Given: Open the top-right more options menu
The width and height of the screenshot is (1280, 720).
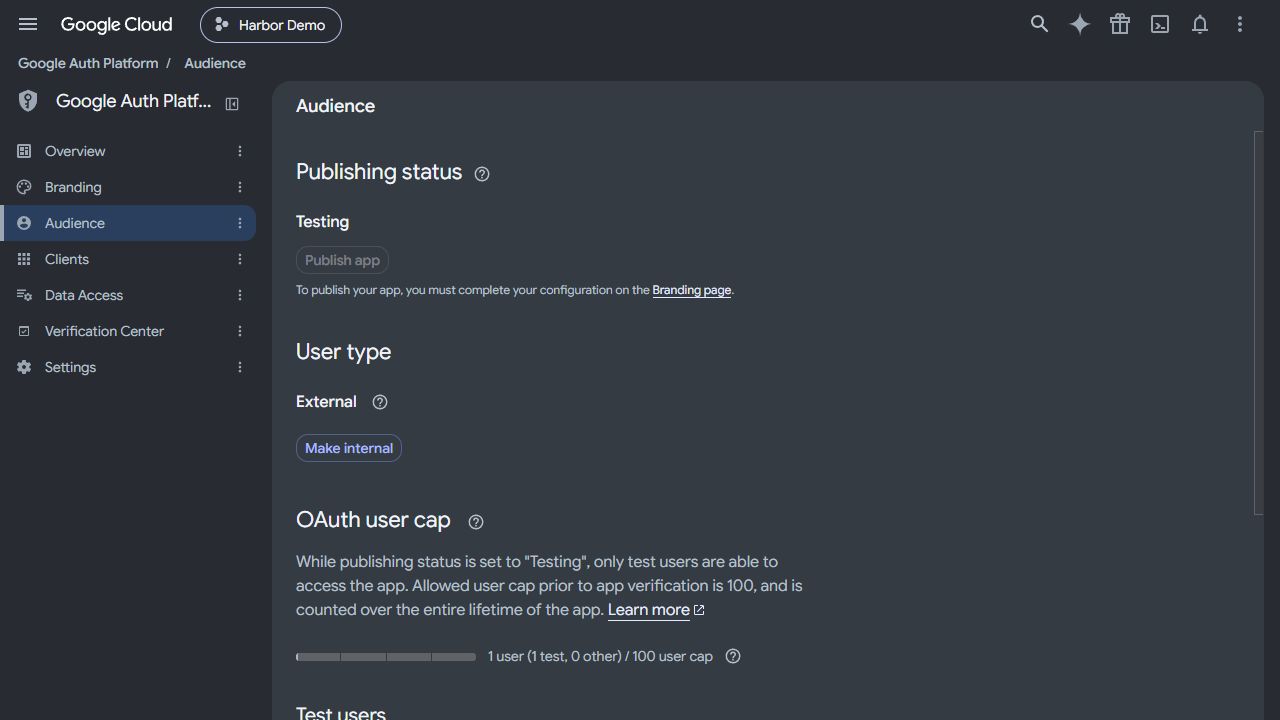Looking at the screenshot, I should point(1240,24).
